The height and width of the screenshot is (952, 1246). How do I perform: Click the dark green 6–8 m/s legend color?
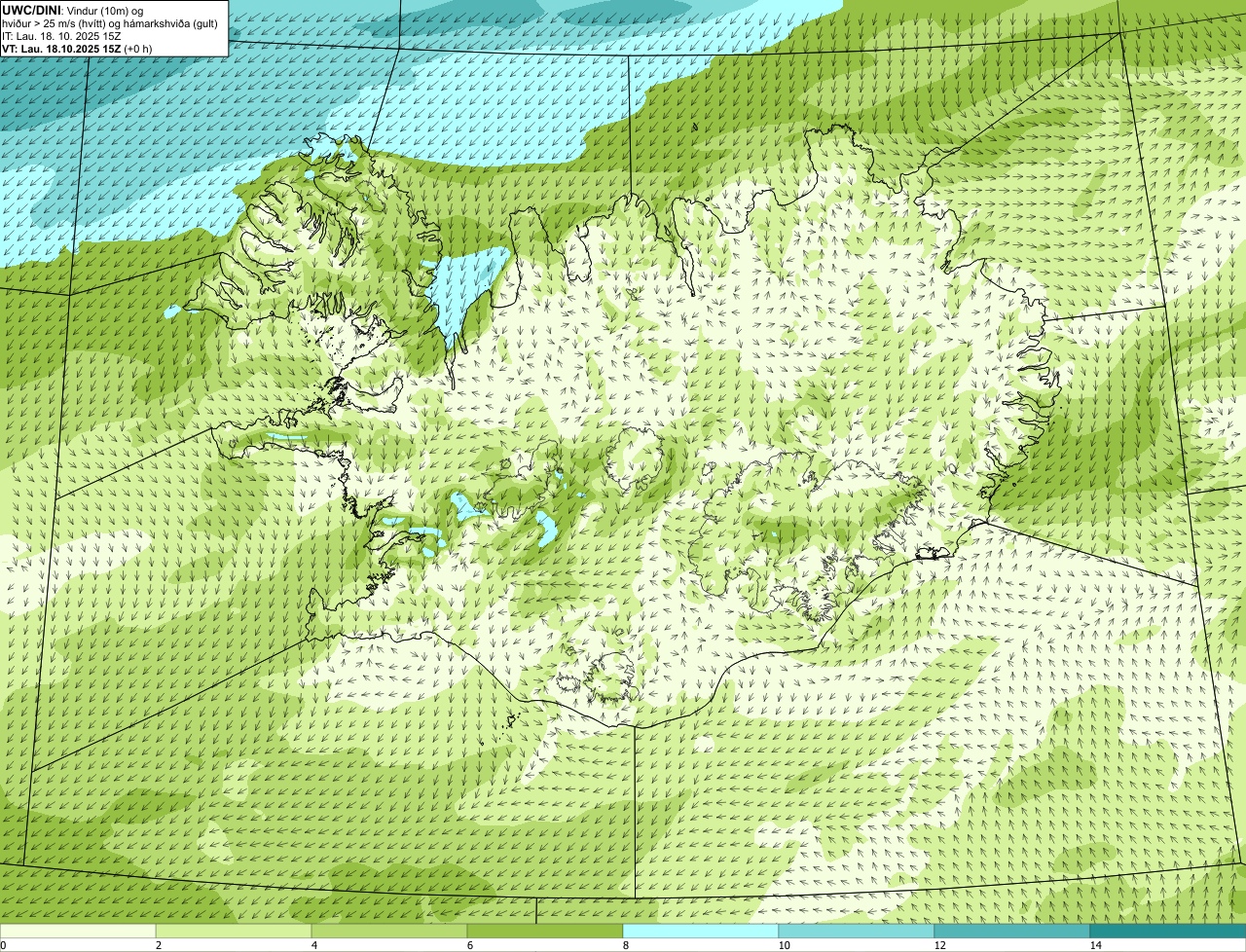coord(545,931)
